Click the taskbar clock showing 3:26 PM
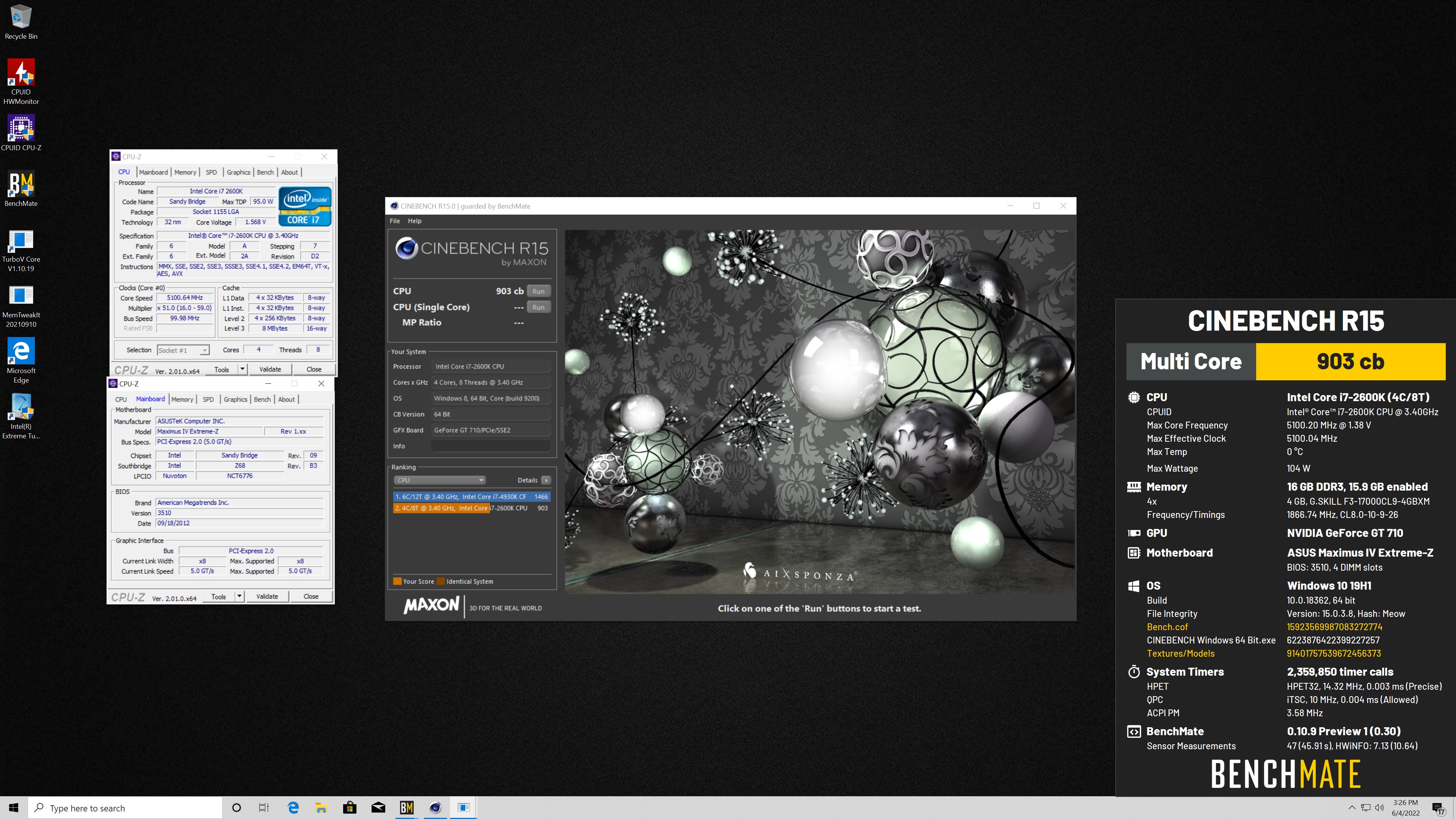The image size is (1456, 819). [1405, 808]
